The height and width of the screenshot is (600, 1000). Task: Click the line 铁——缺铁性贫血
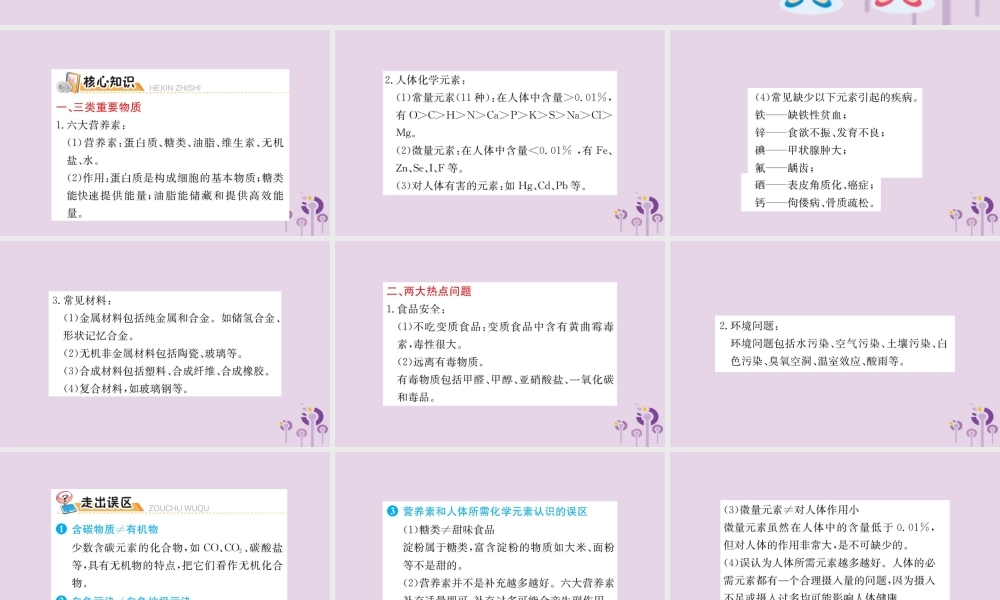pyautogui.click(x=802, y=115)
